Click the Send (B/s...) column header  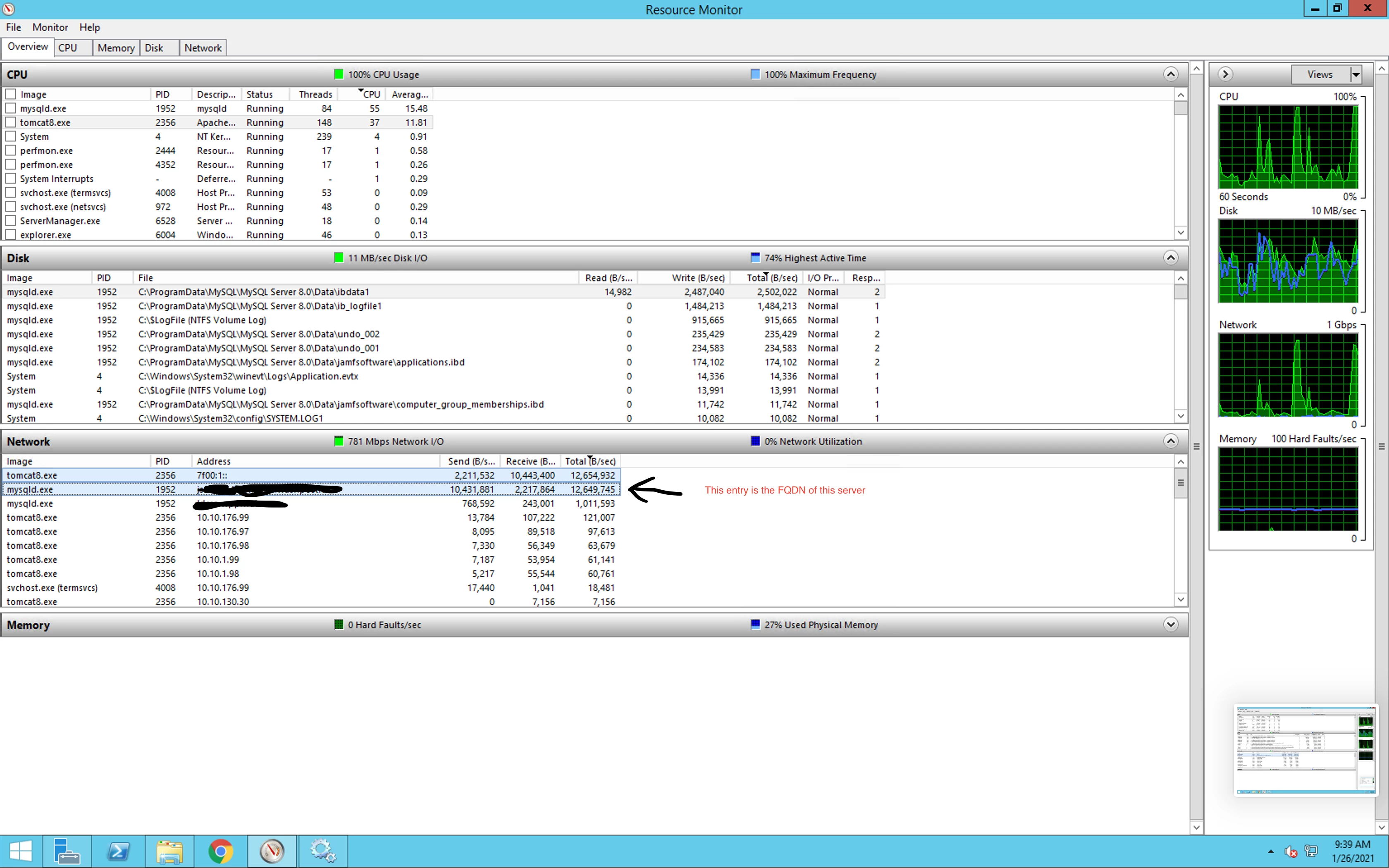coord(471,461)
